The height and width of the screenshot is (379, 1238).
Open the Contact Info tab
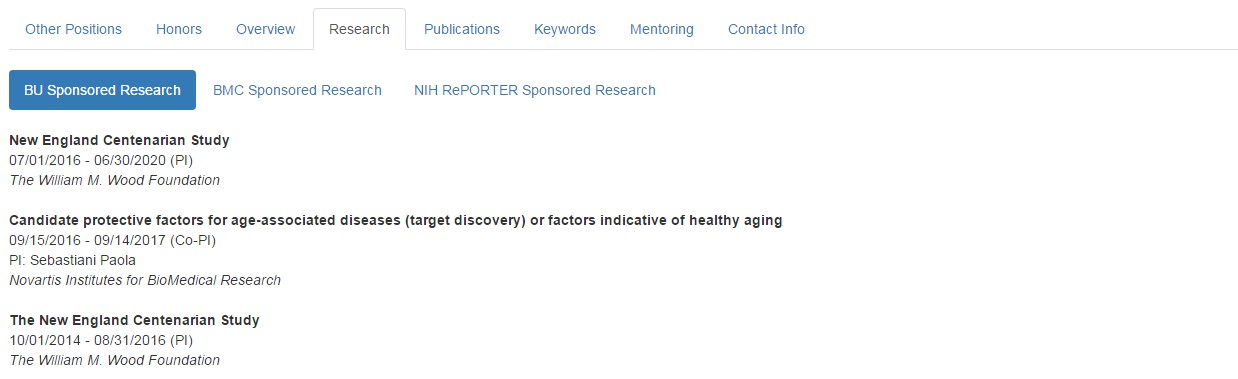click(x=766, y=29)
